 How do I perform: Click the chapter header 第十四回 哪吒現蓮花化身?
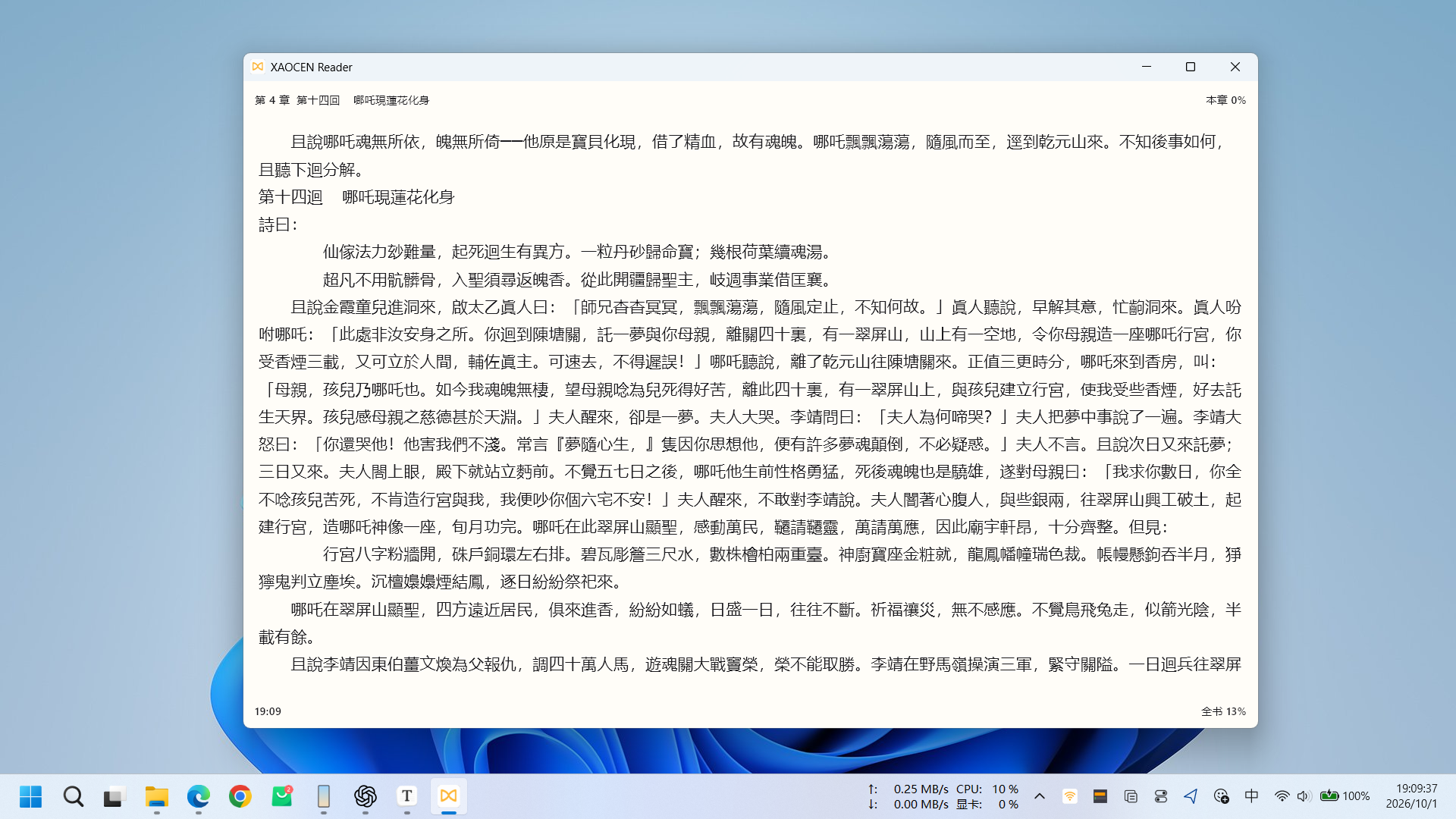[362, 100]
